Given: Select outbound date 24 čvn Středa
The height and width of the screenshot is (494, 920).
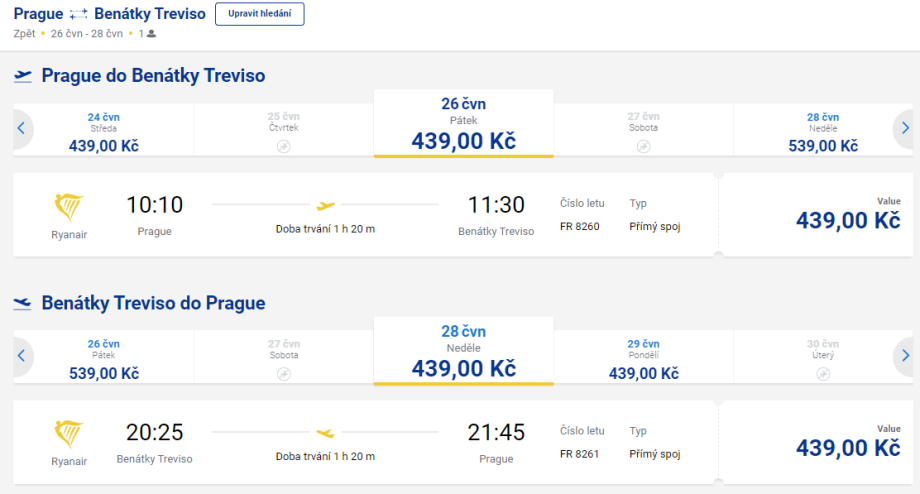Looking at the screenshot, I should click(104, 132).
